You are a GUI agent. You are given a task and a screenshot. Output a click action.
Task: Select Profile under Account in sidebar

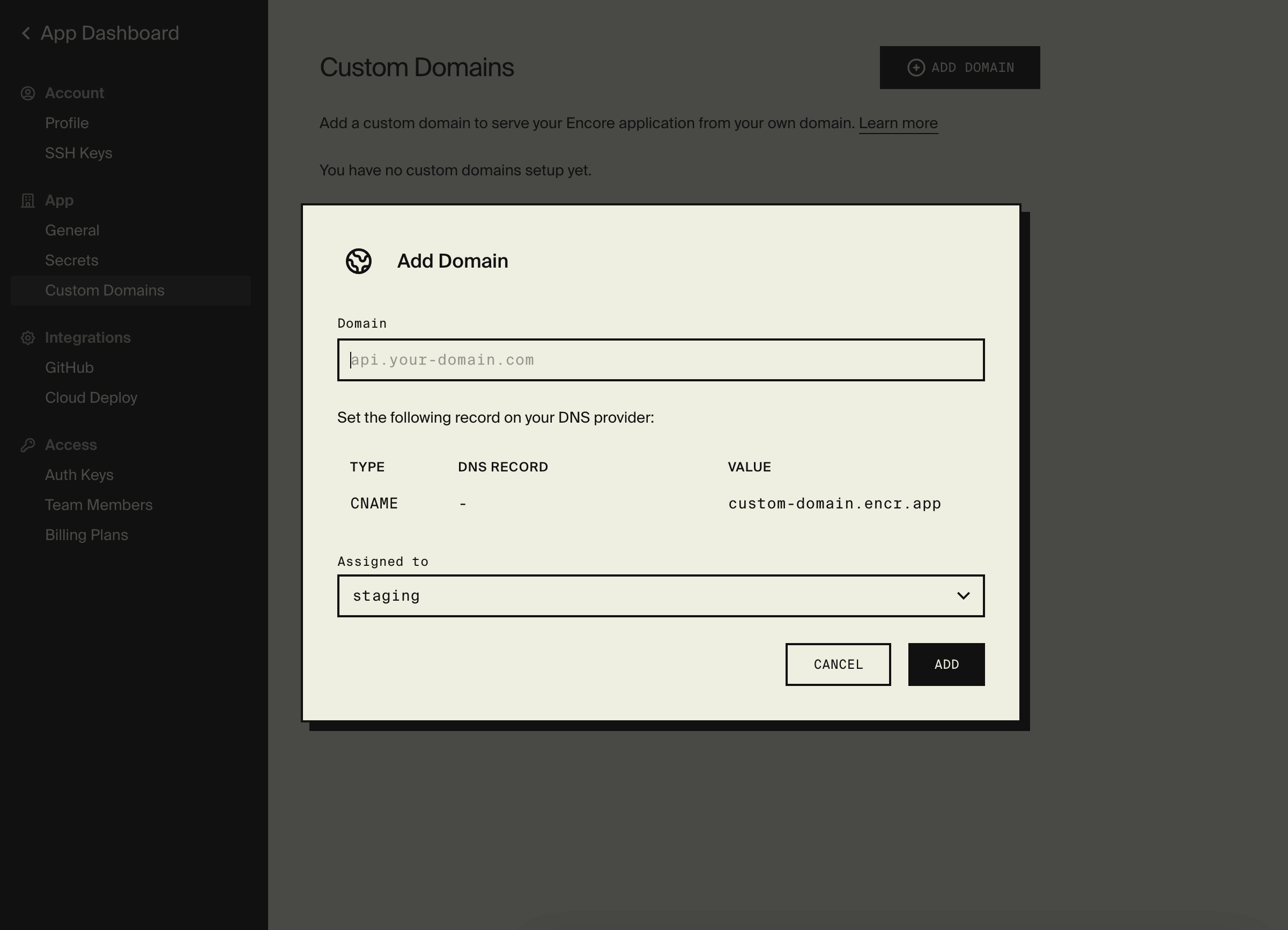tap(67, 123)
